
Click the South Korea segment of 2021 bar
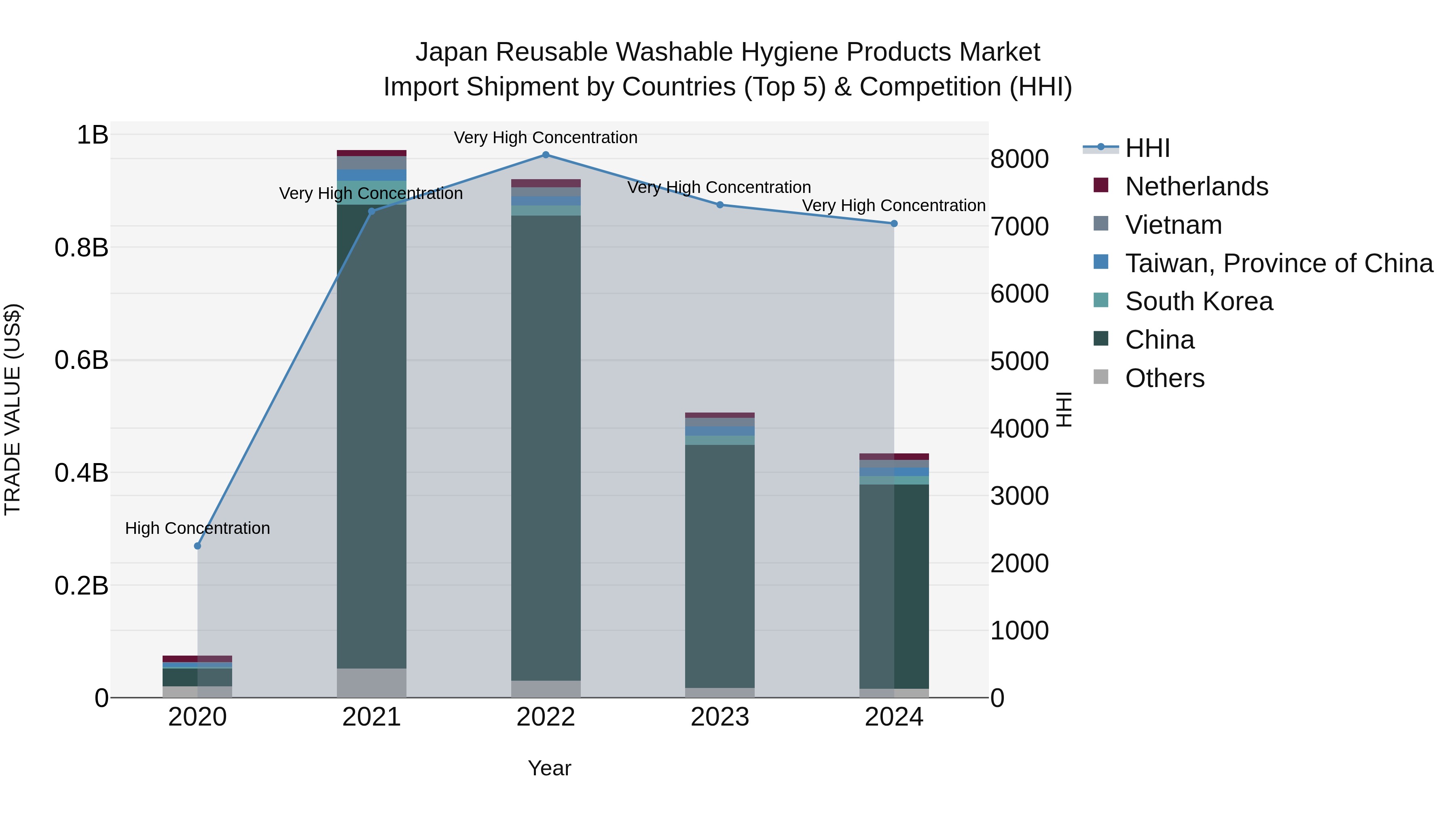(x=371, y=193)
